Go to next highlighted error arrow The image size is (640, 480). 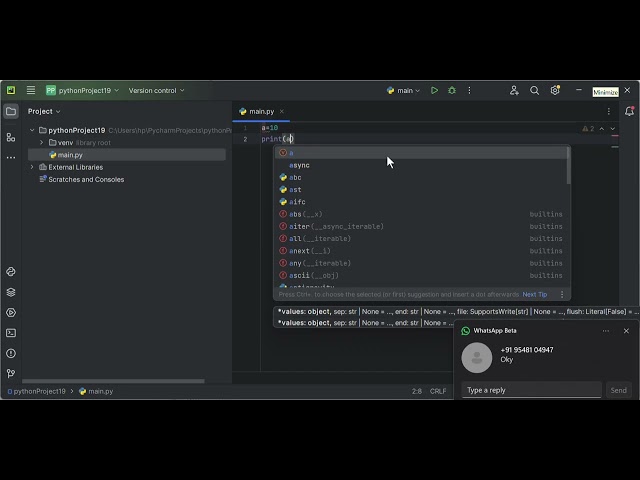click(x=613, y=129)
